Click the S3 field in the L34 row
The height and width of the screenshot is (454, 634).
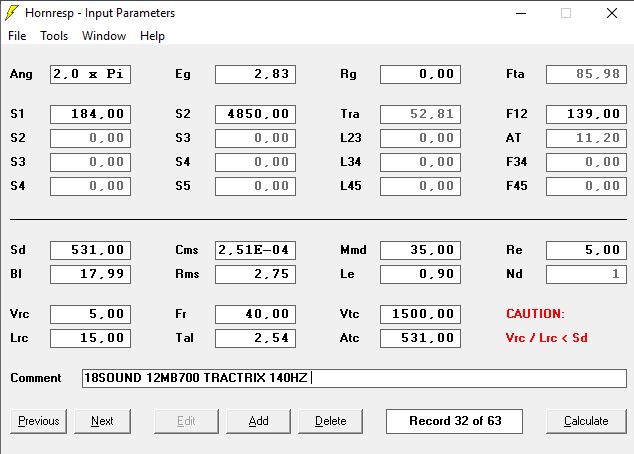click(x=90, y=162)
